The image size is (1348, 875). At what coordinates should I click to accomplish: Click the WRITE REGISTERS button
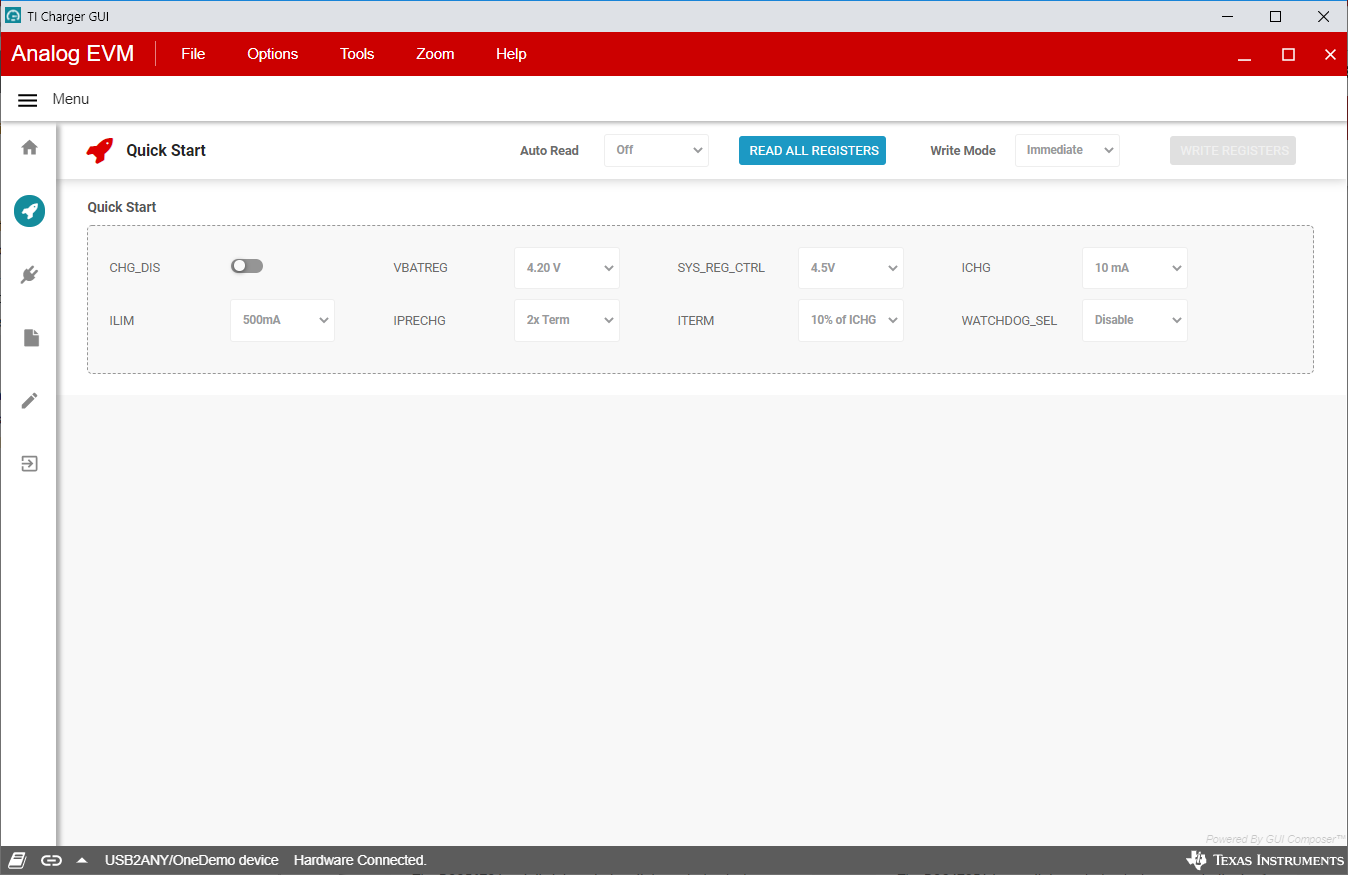click(x=1233, y=151)
